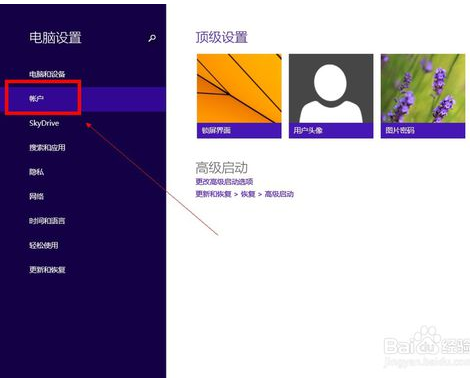Open 电脑和设备 settings category

click(47, 74)
